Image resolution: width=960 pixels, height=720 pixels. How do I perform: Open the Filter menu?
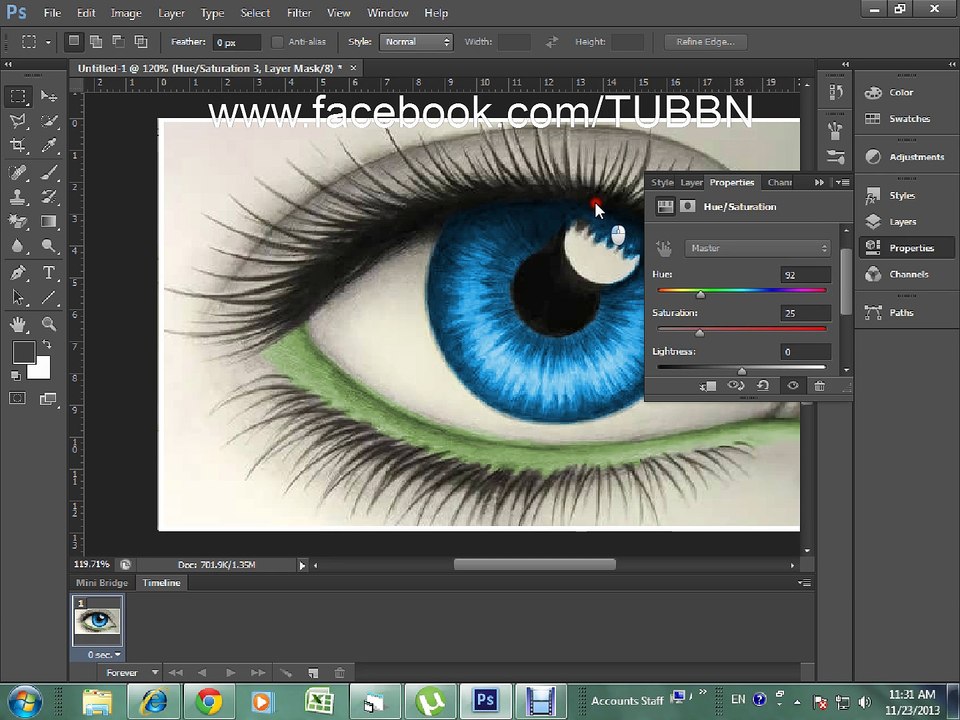[299, 13]
